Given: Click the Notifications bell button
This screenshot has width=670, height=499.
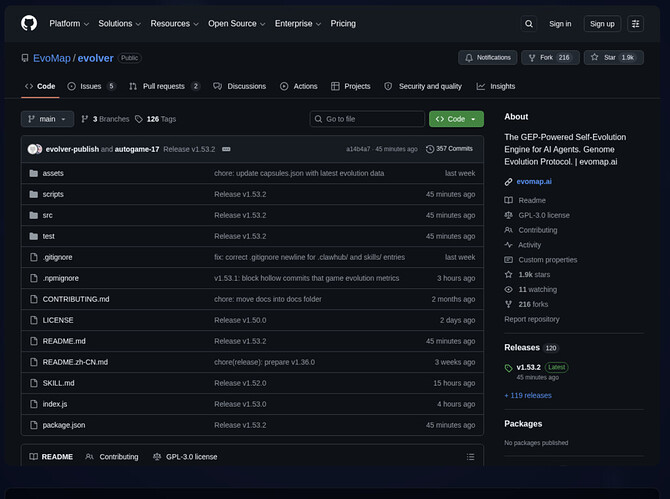Looking at the screenshot, I should click(x=488, y=58).
